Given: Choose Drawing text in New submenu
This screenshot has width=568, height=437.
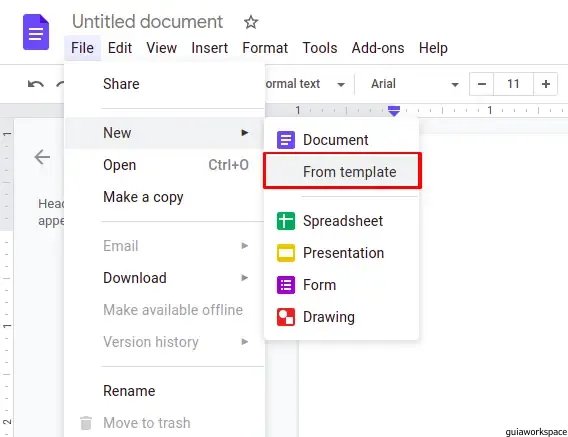Looking at the screenshot, I should tap(329, 317).
